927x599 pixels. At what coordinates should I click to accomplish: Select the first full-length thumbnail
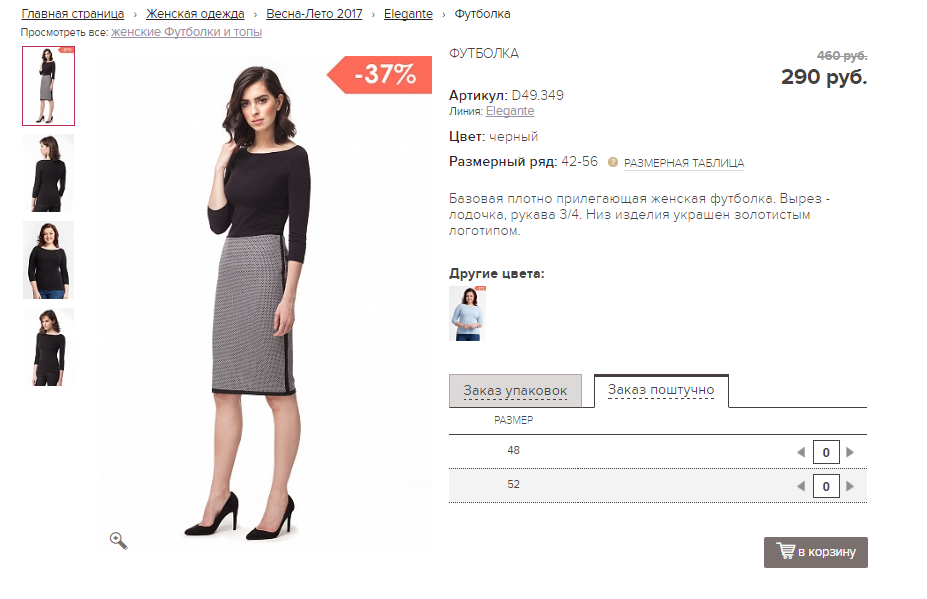[48, 86]
